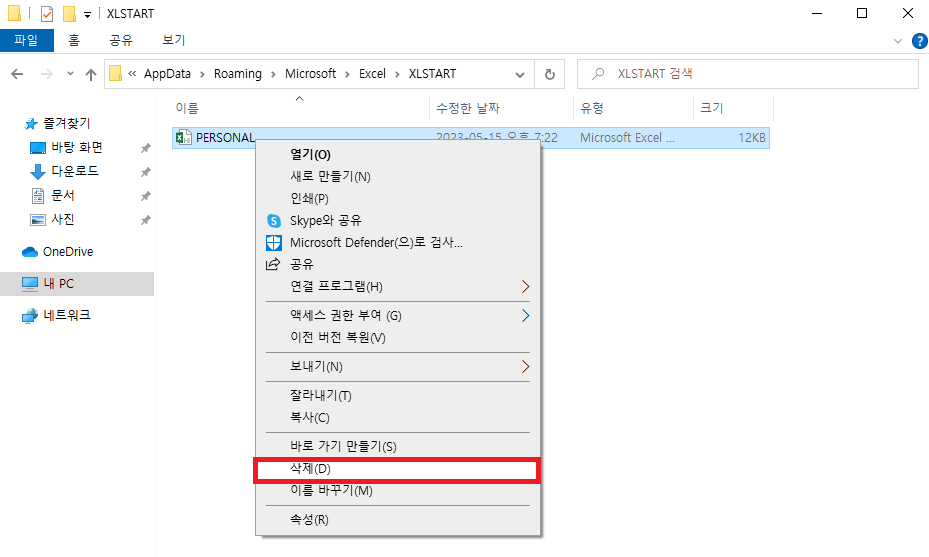Go up one folder level
The width and height of the screenshot is (929, 557).
tap(91, 74)
